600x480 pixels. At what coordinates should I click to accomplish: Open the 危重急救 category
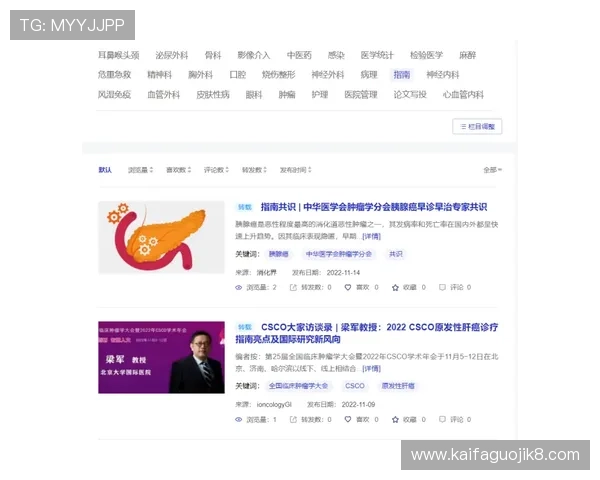114,75
